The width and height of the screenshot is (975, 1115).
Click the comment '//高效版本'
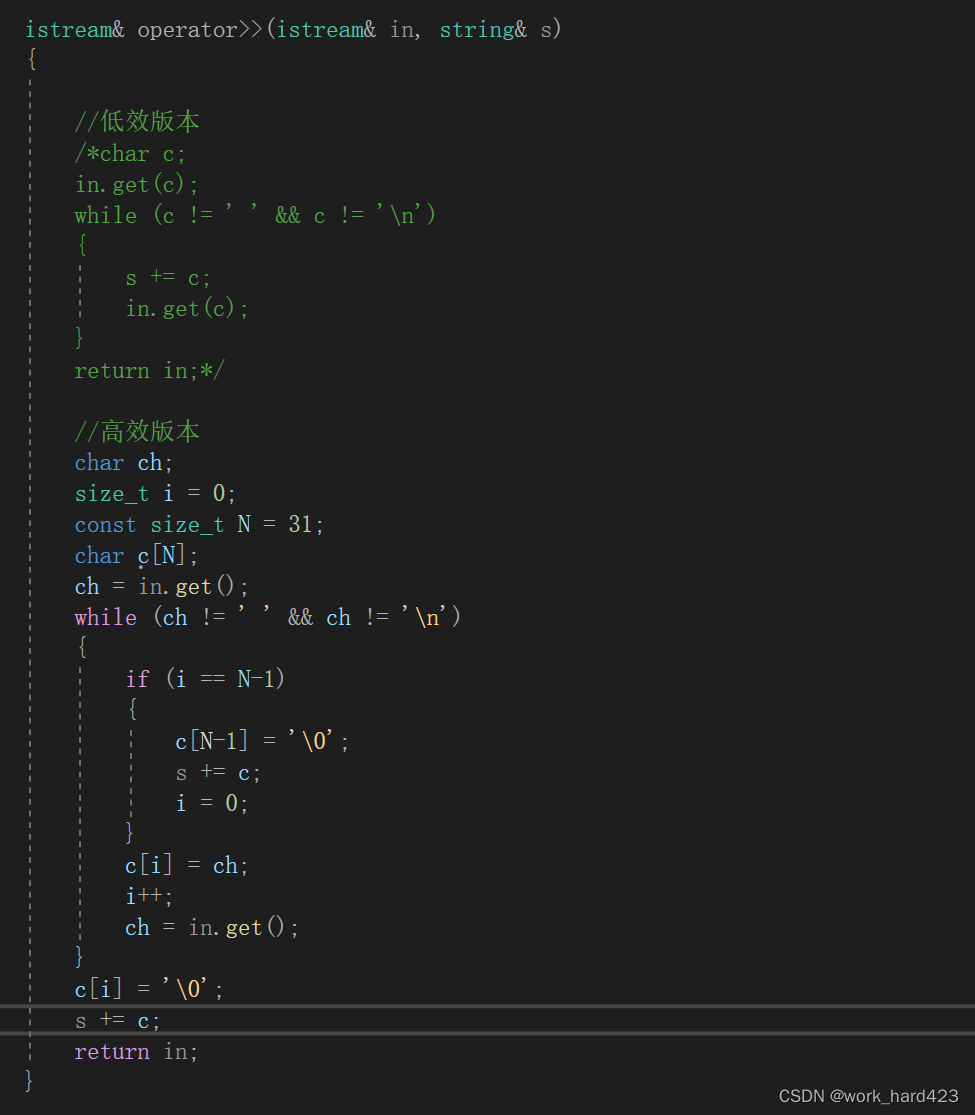pos(137,432)
